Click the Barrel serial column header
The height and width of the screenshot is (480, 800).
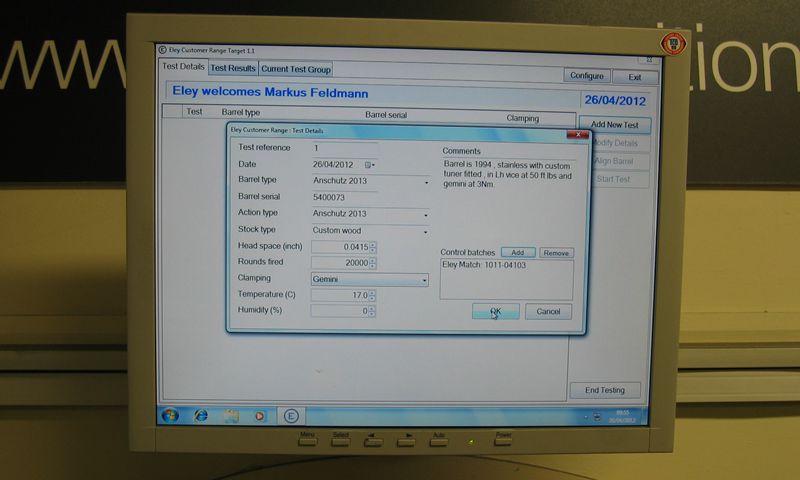pyautogui.click(x=386, y=115)
